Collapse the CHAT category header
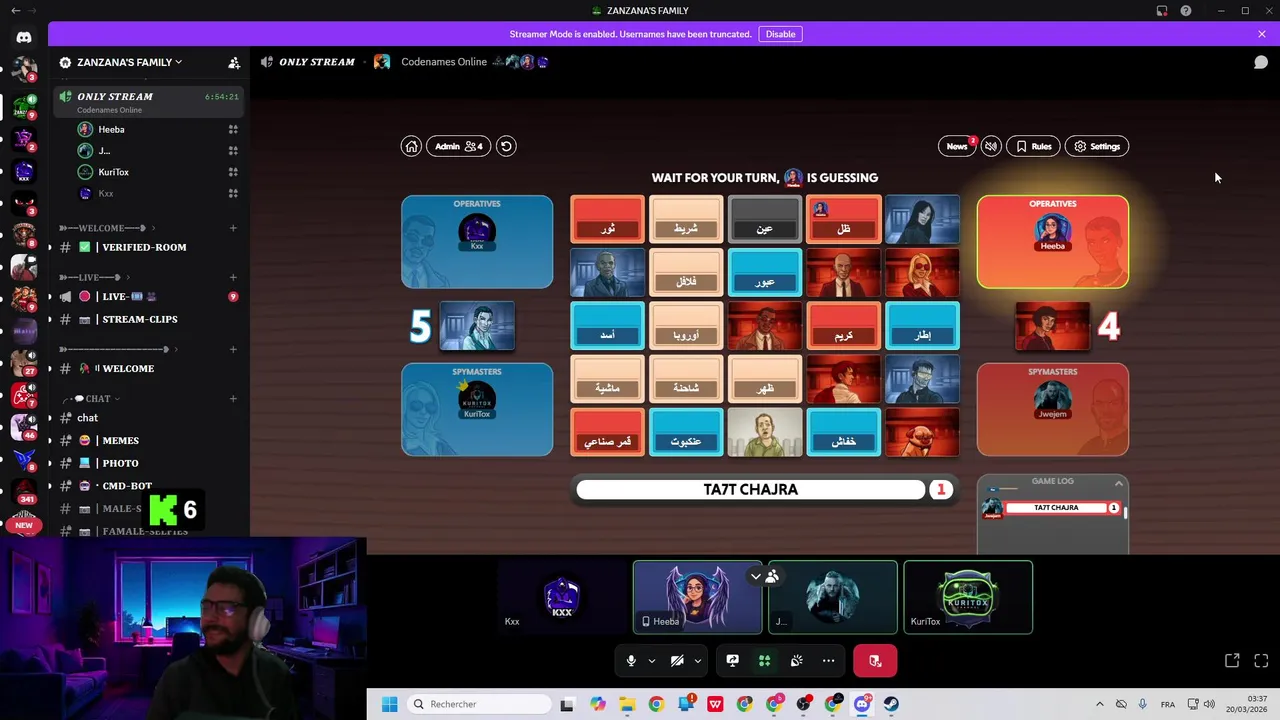The width and height of the screenshot is (1280, 720). [x=90, y=398]
